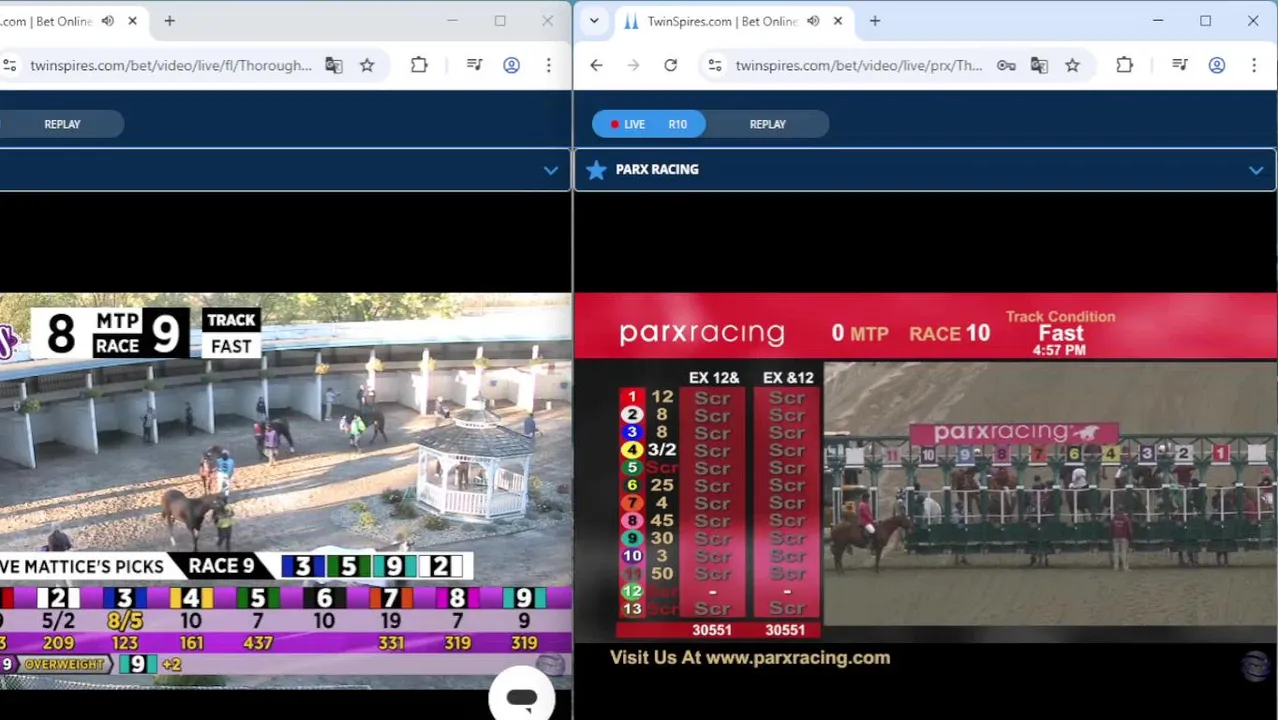Click the right window's address bar URL

point(859,65)
